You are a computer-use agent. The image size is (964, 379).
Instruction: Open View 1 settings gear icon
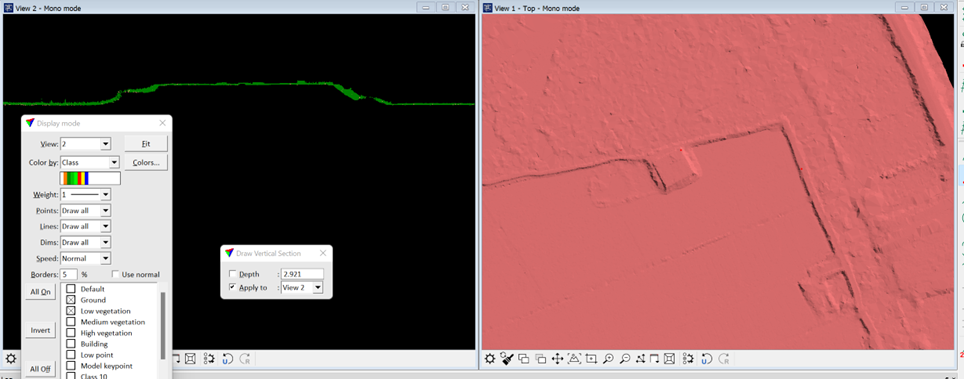pos(489,359)
